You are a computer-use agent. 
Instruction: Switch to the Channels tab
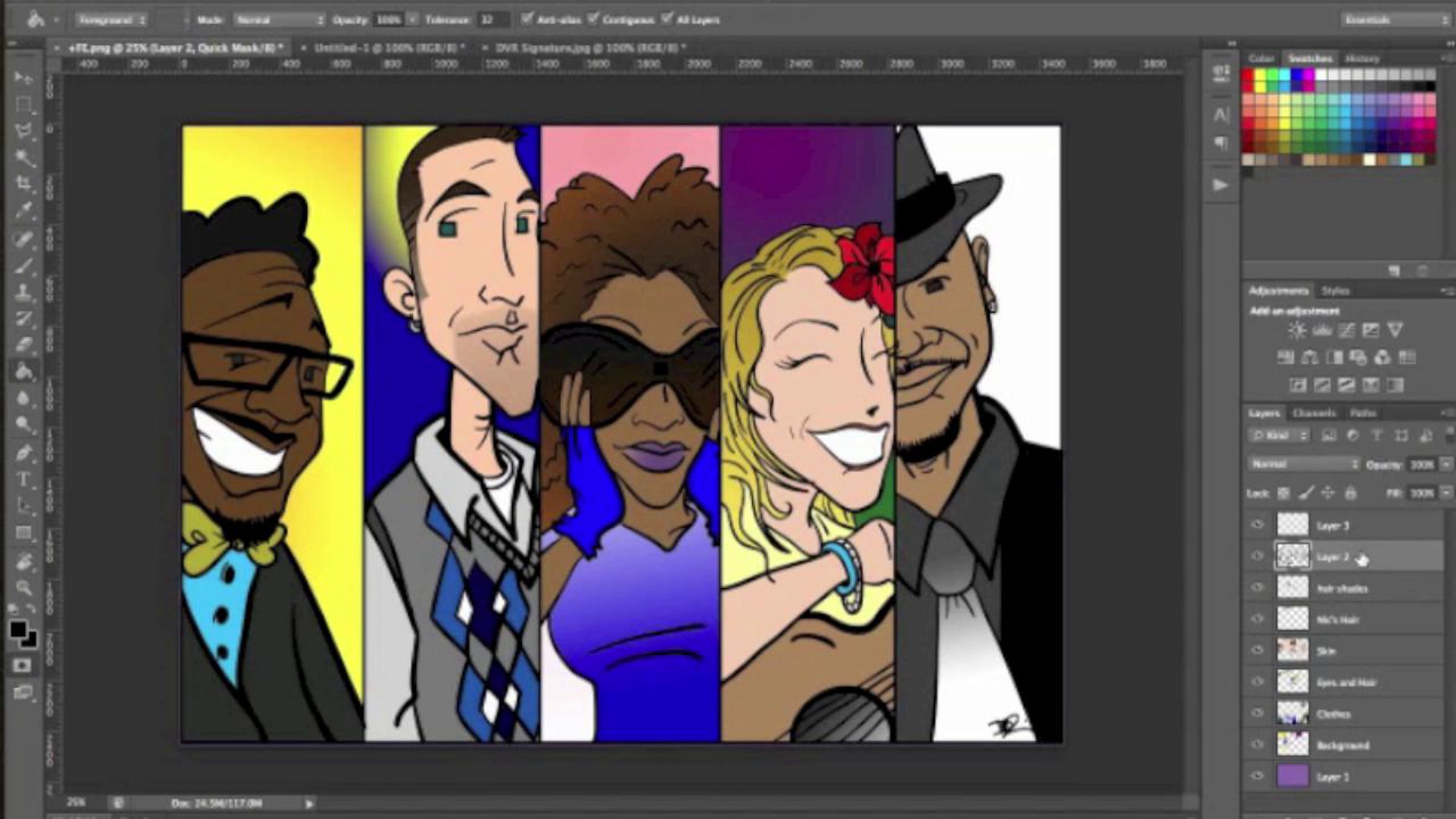pyautogui.click(x=1314, y=413)
